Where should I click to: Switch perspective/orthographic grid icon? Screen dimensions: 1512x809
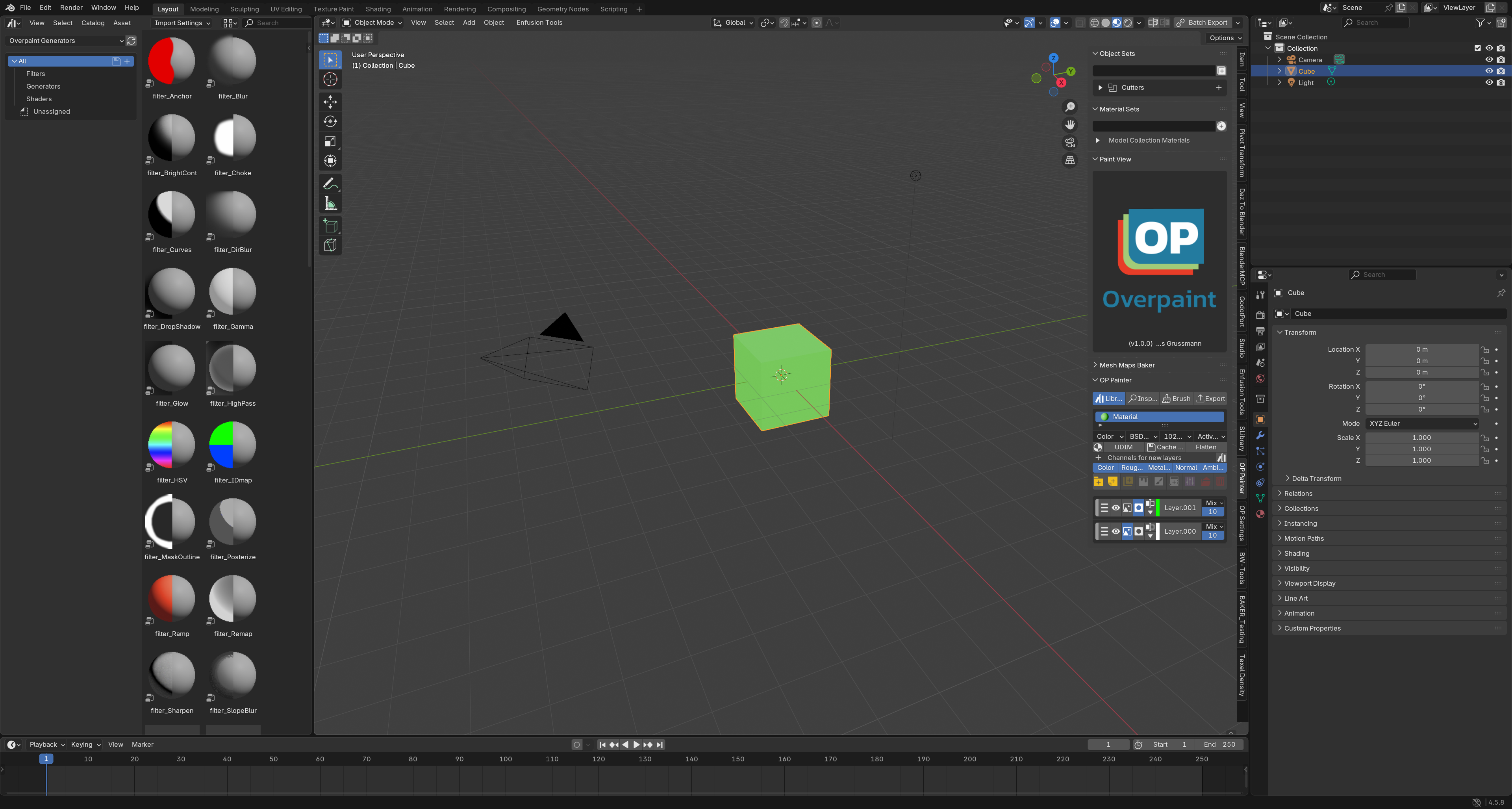[1070, 160]
